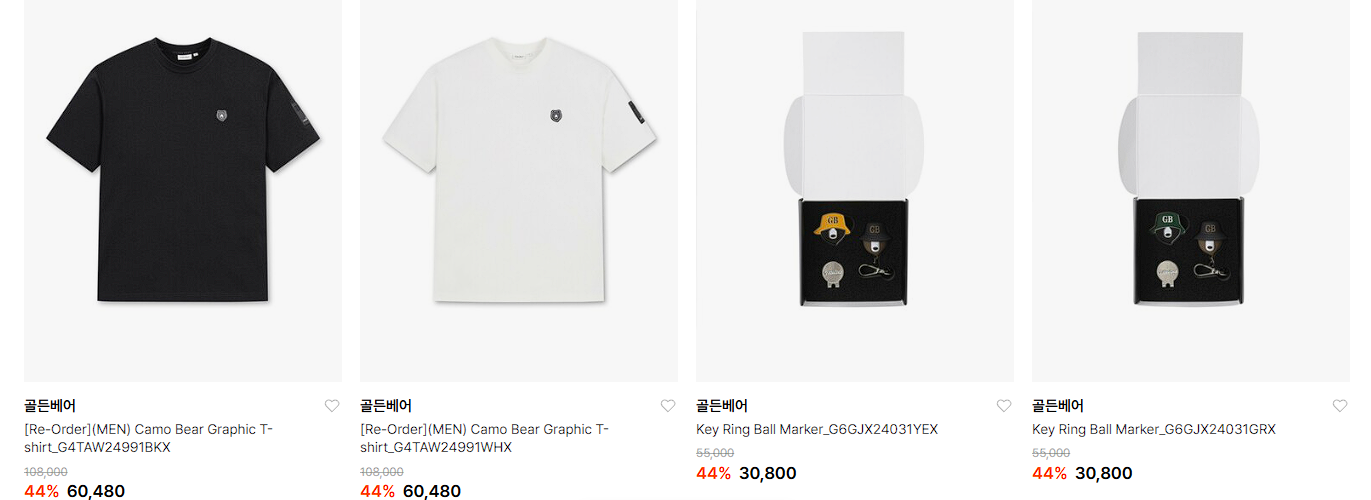Click 60,480 sale price of black T-shirt

pos(96,491)
